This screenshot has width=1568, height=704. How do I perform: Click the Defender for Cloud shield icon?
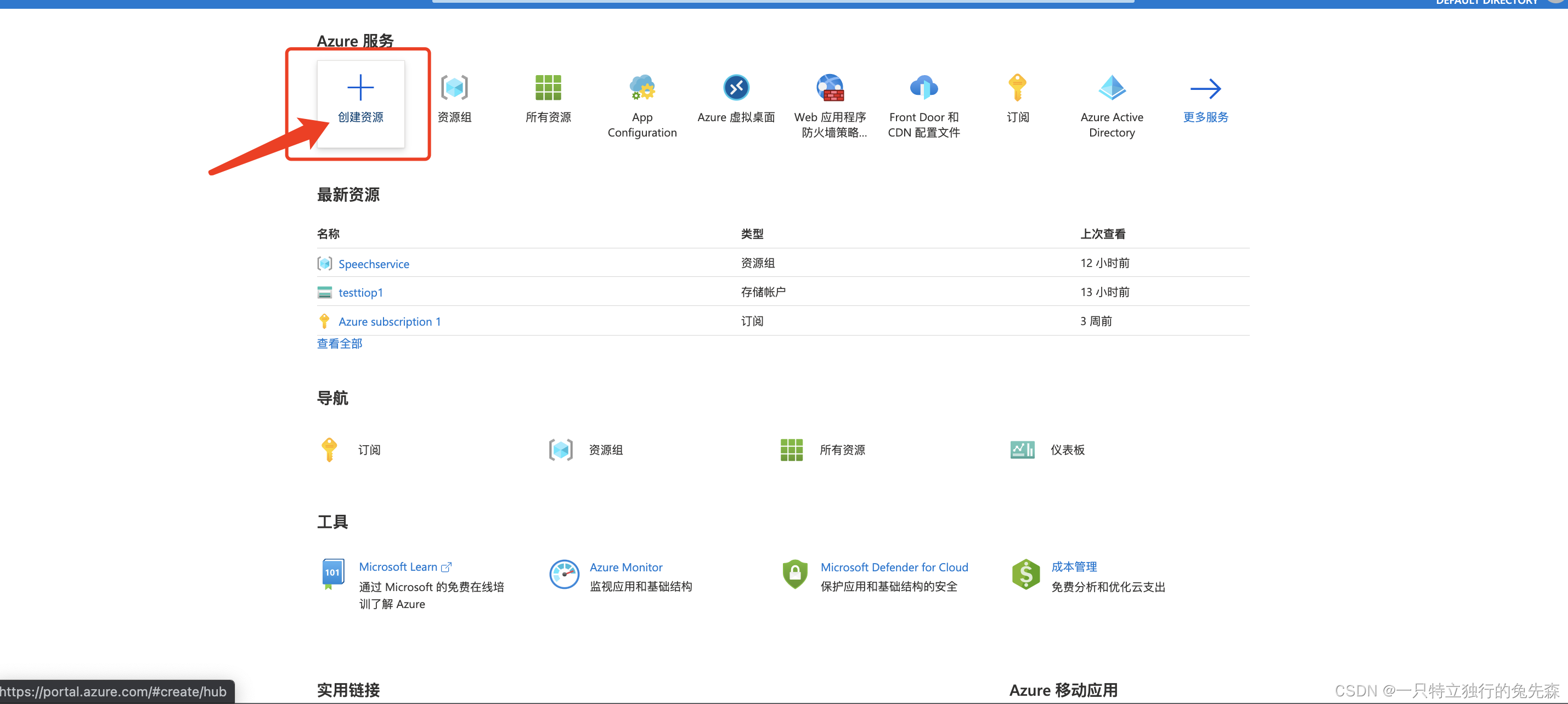795,575
